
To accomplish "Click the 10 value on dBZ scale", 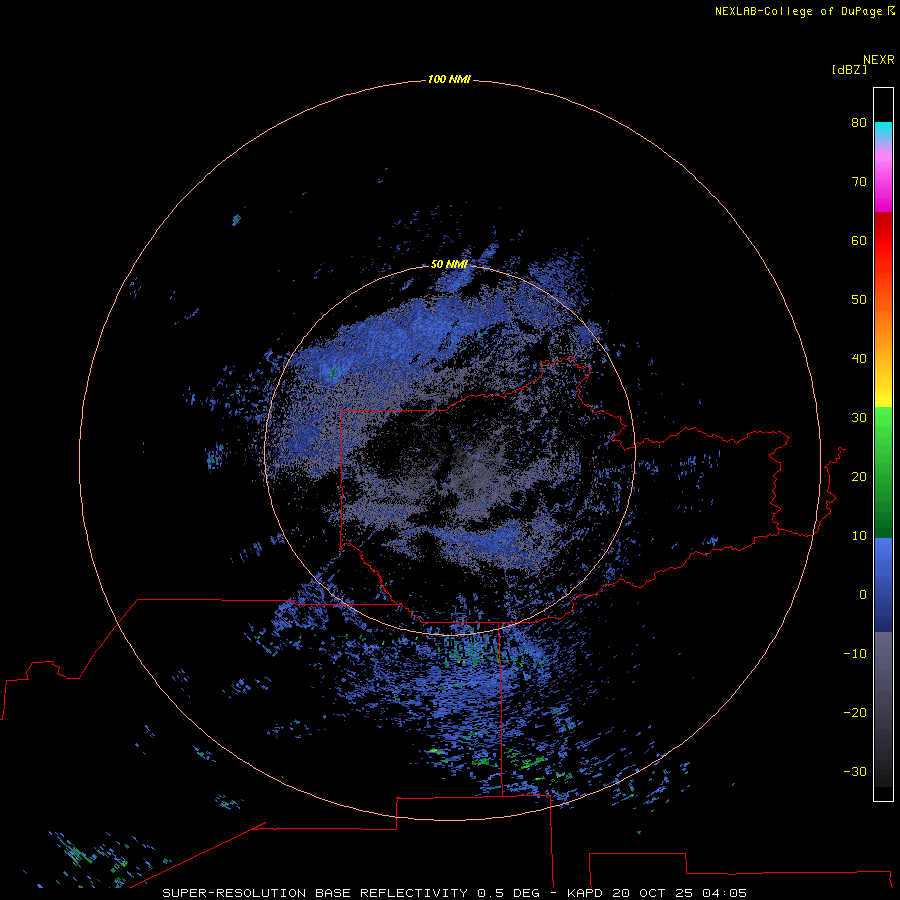I will pyautogui.click(x=859, y=536).
